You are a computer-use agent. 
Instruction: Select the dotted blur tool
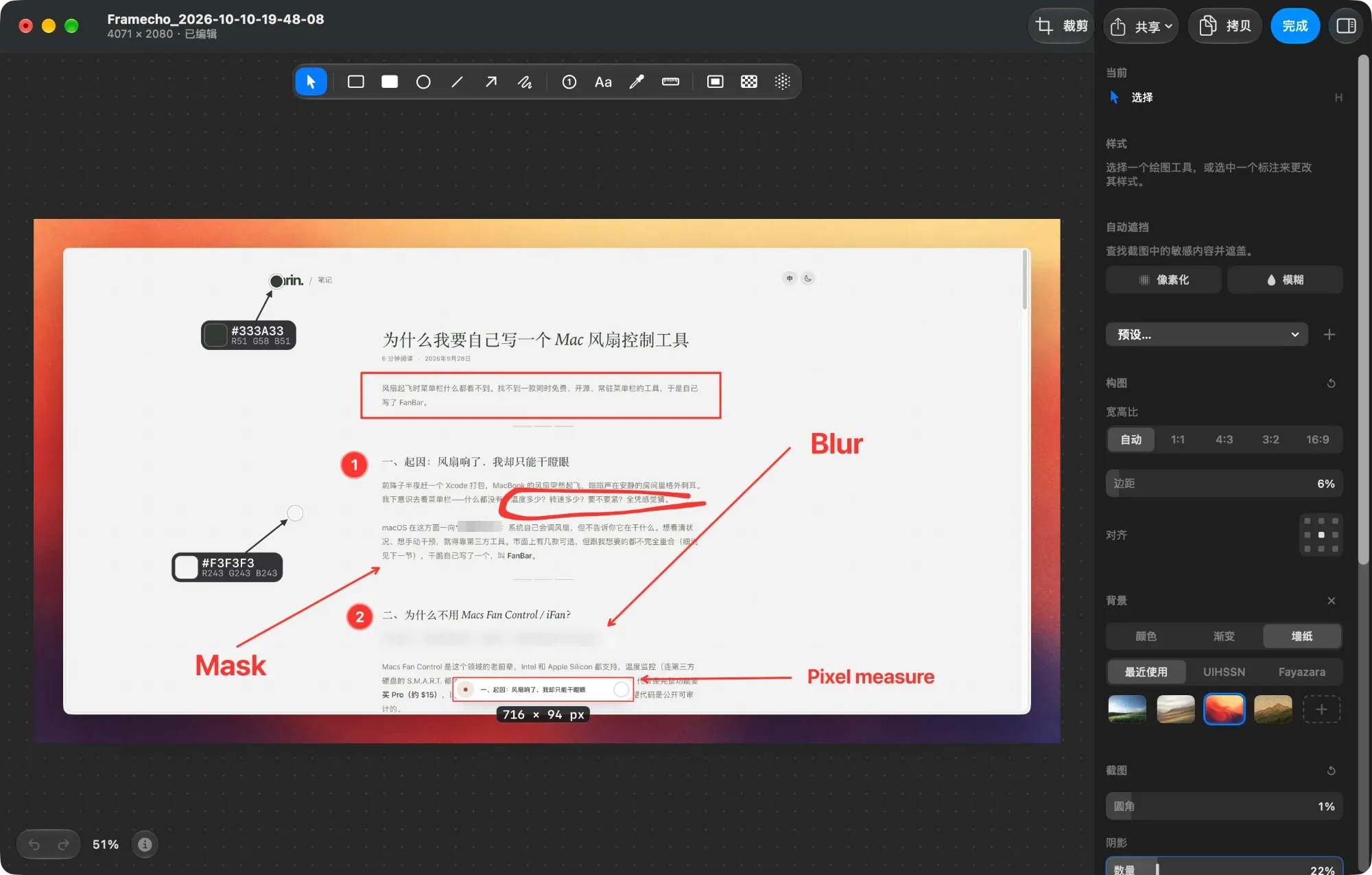pyautogui.click(x=783, y=82)
